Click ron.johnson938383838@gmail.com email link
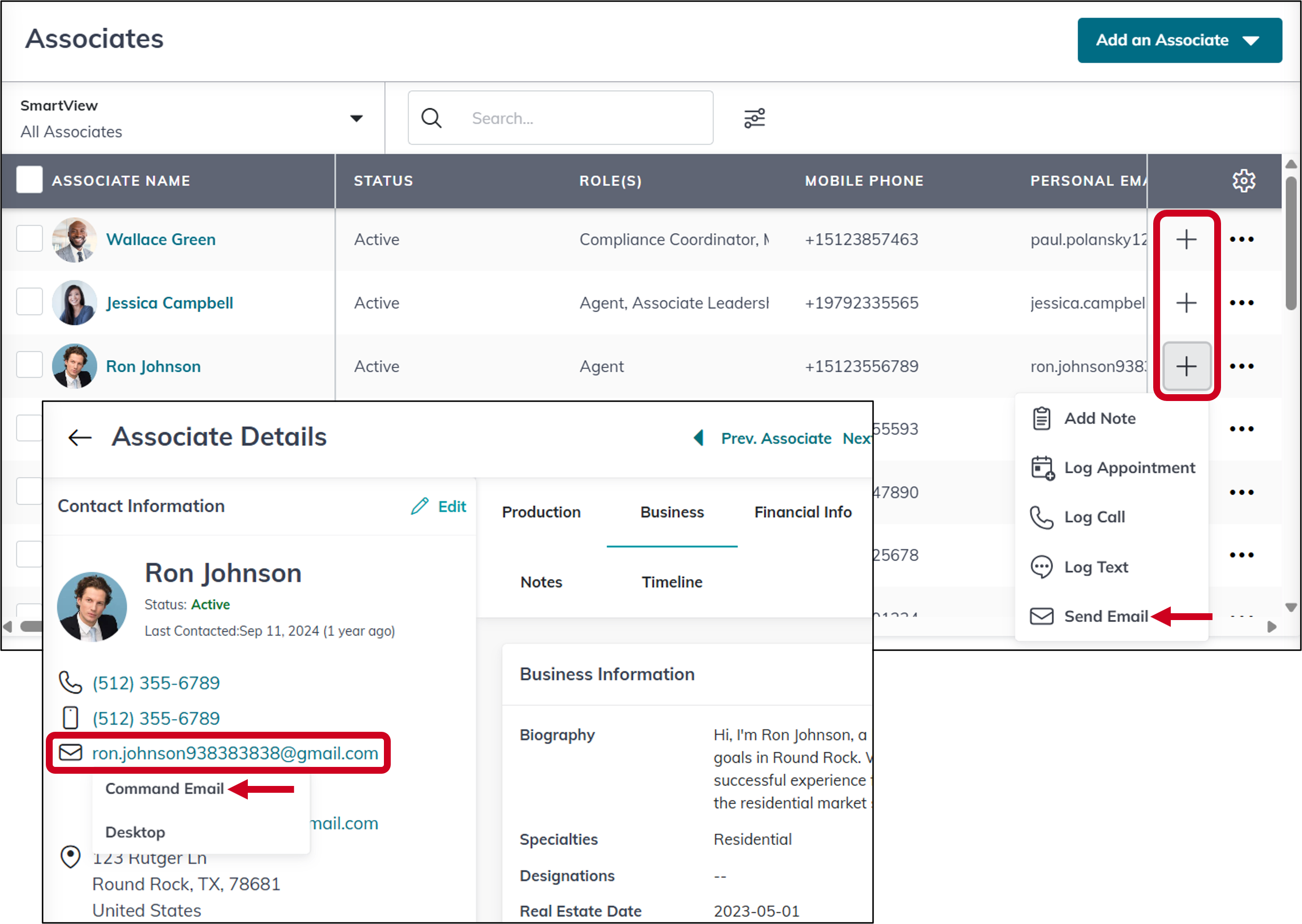 pyautogui.click(x=235, y=753)
